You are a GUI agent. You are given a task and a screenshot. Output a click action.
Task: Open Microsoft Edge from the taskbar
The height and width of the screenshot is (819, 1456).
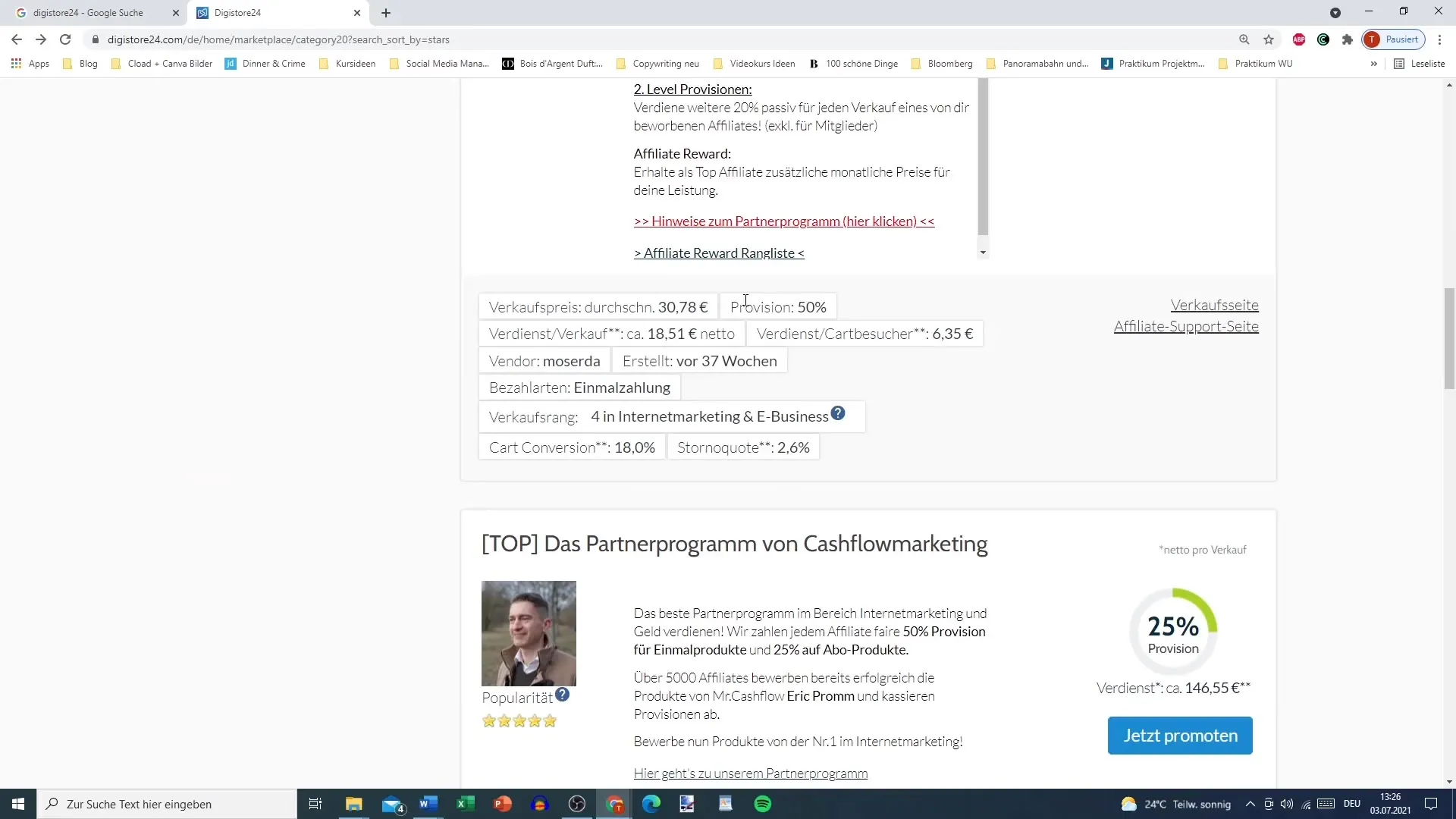coord(651,804)
